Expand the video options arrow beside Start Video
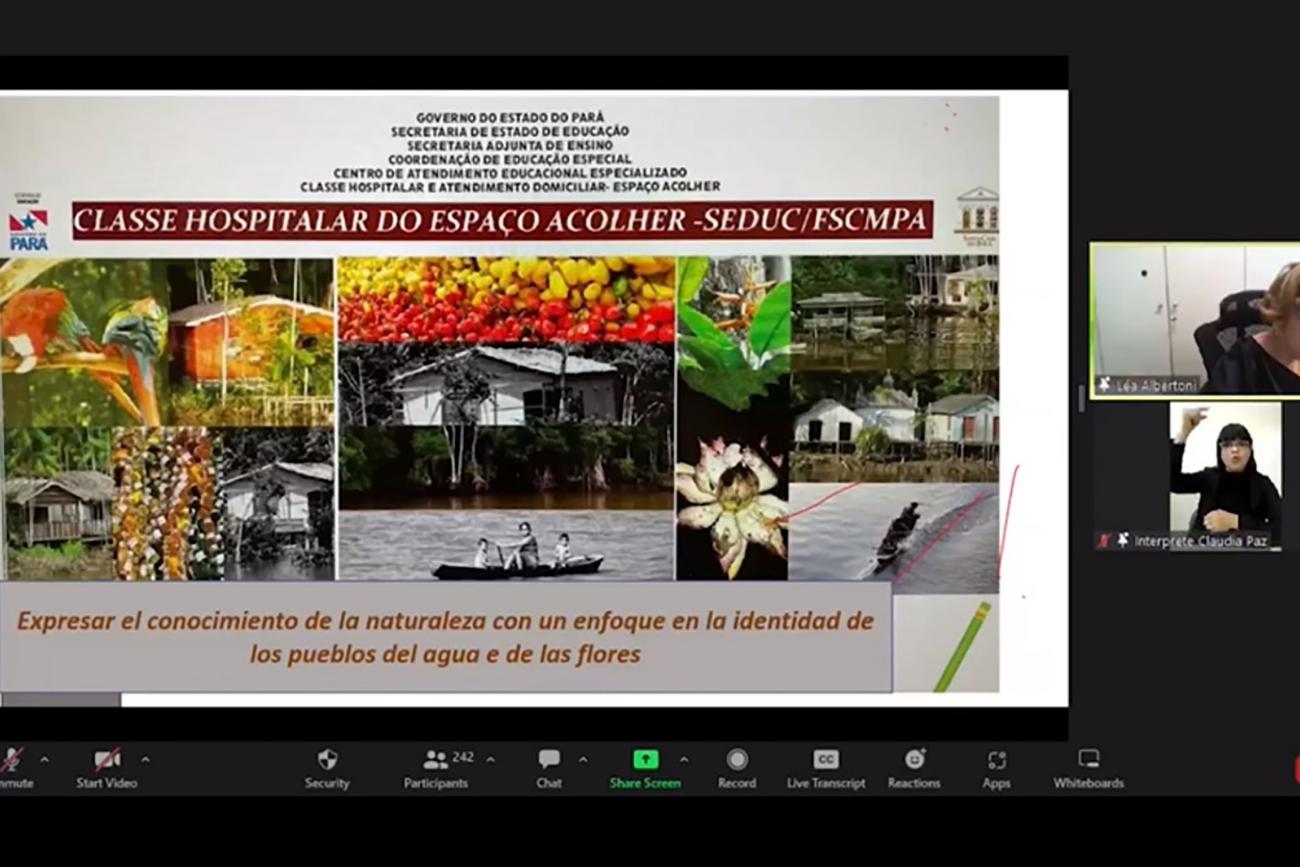The image size is (1300, 867). tap(145, 759)
